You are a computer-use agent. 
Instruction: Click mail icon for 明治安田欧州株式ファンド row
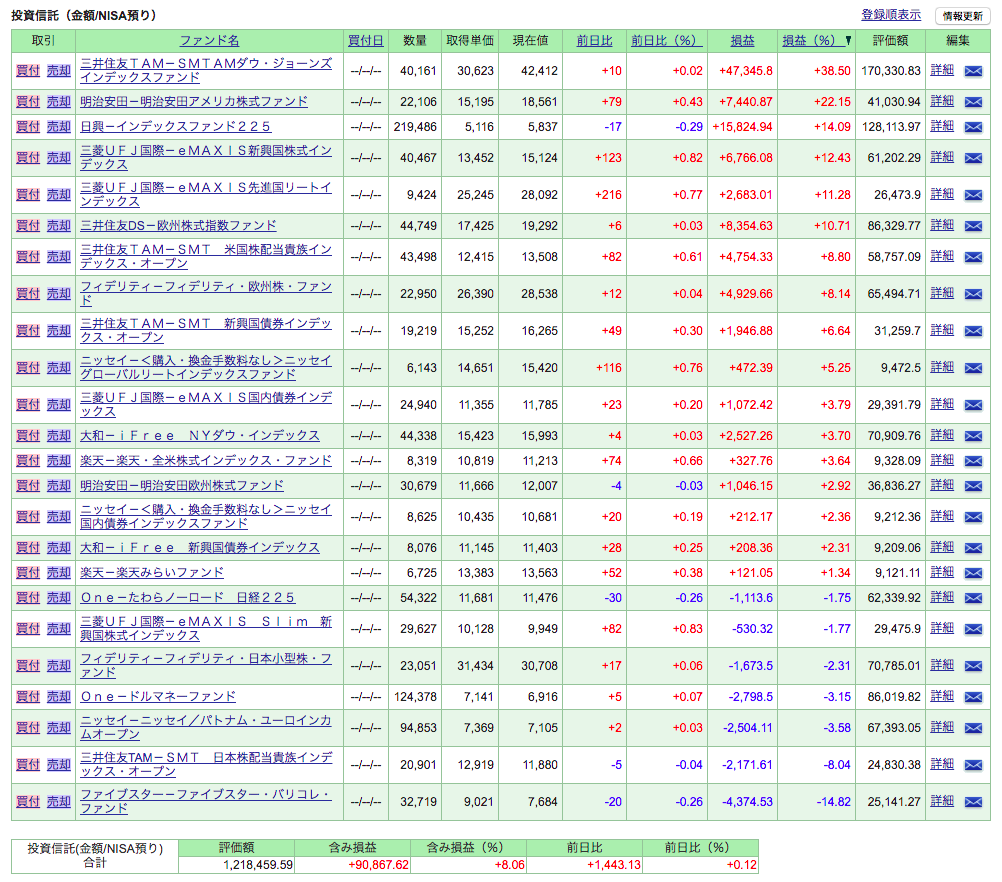tap(973, 486)
